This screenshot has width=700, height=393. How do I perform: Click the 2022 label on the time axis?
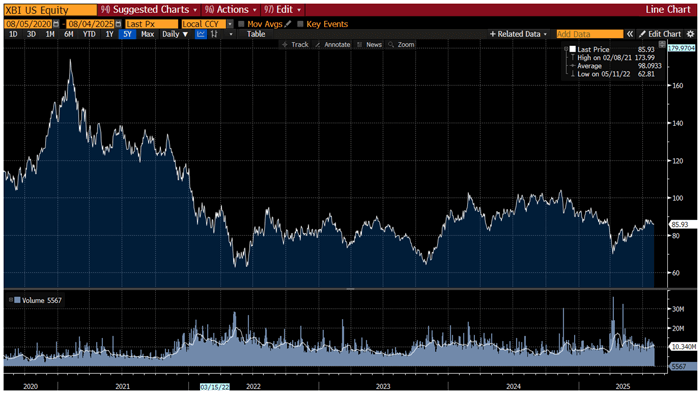[253, 386]
